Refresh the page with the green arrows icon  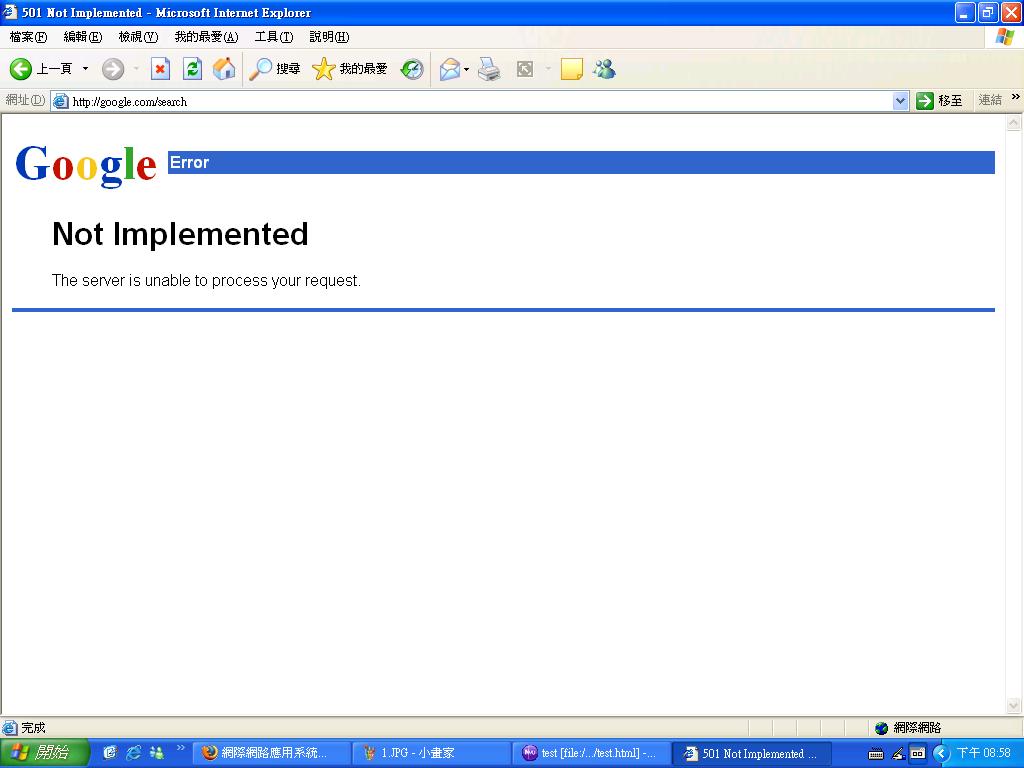[x=192, y=69]
